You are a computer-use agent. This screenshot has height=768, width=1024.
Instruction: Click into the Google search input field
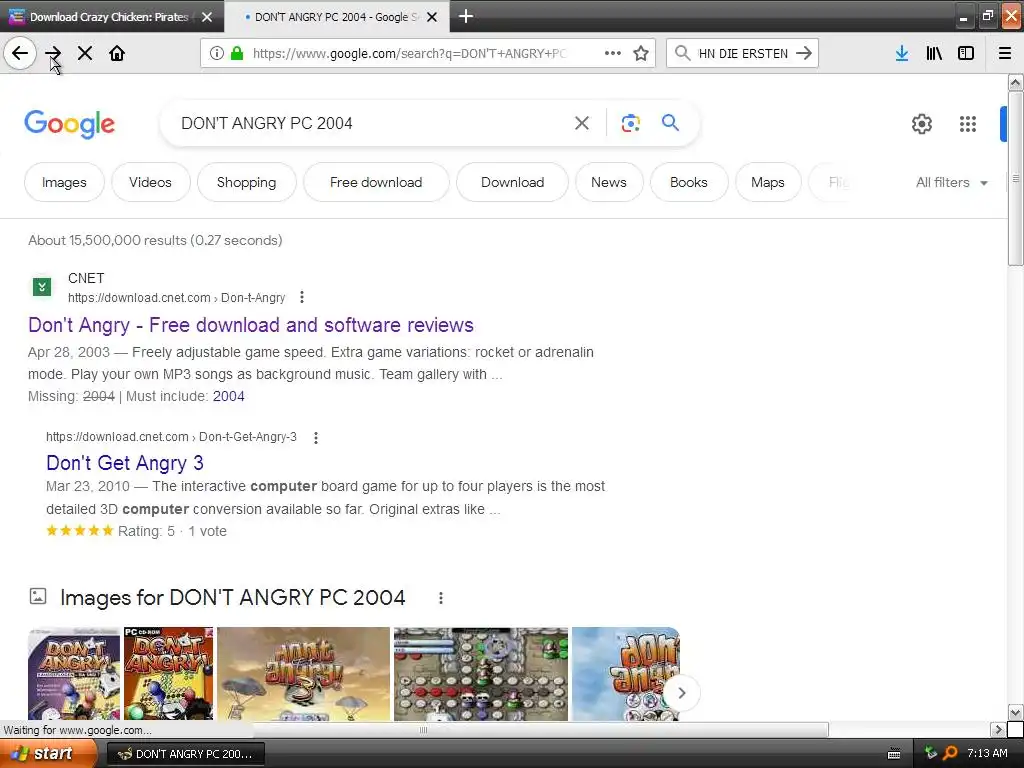click(x=372, y=123)
